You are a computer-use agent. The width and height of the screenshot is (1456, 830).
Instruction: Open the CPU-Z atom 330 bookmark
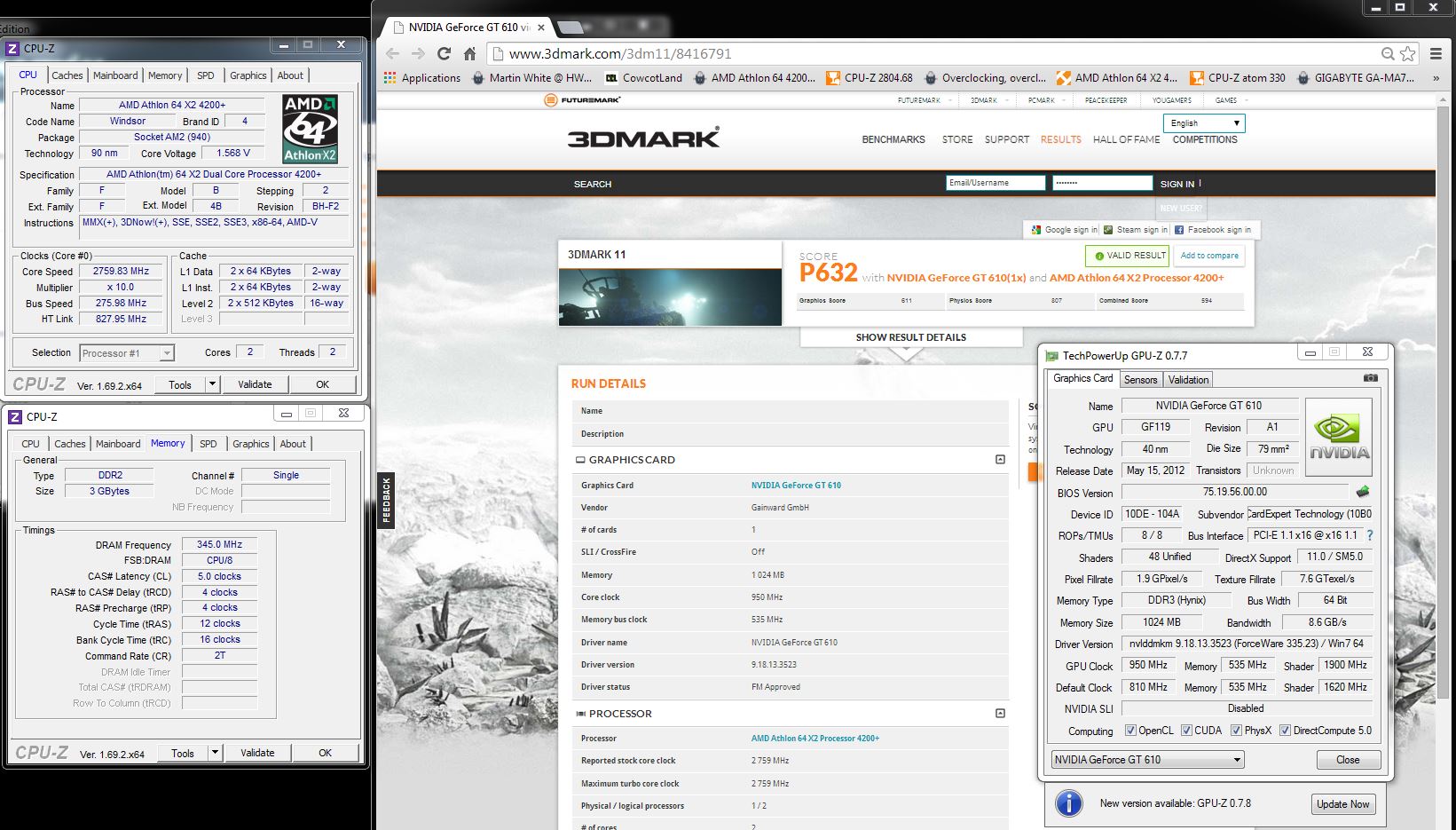[1238, 78]
